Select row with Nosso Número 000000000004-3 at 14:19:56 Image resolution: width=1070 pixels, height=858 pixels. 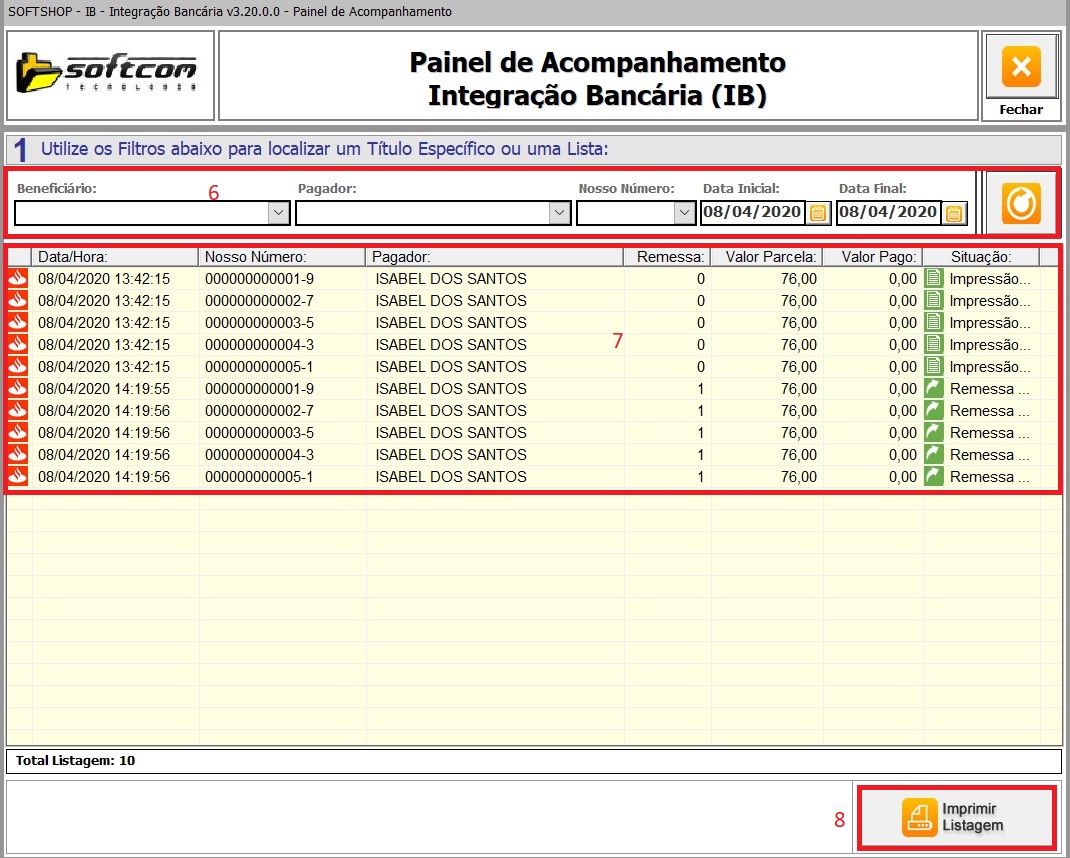point(259,455)
